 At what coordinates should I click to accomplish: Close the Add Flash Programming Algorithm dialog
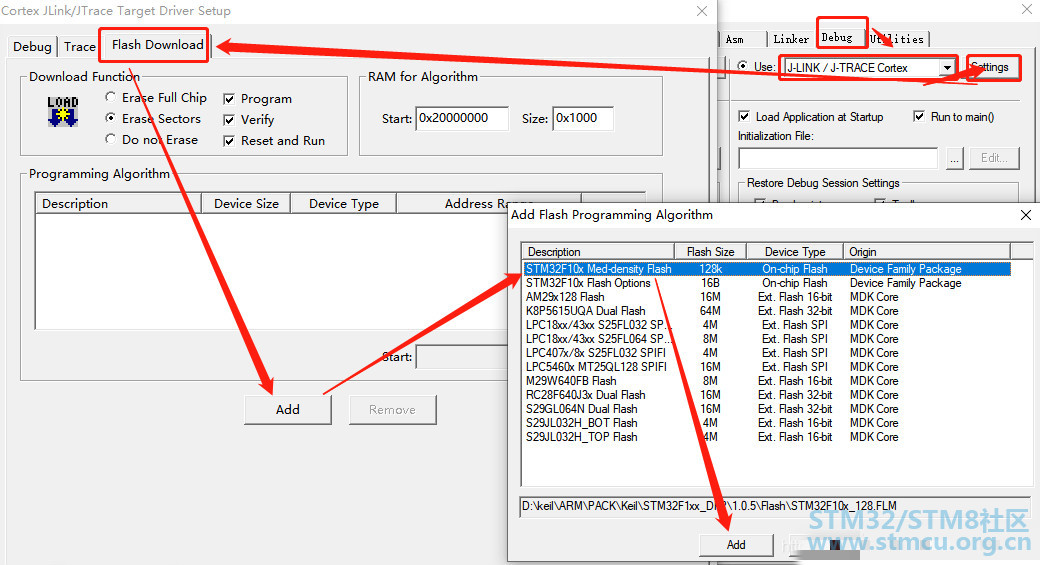(x=1025, y=215)
